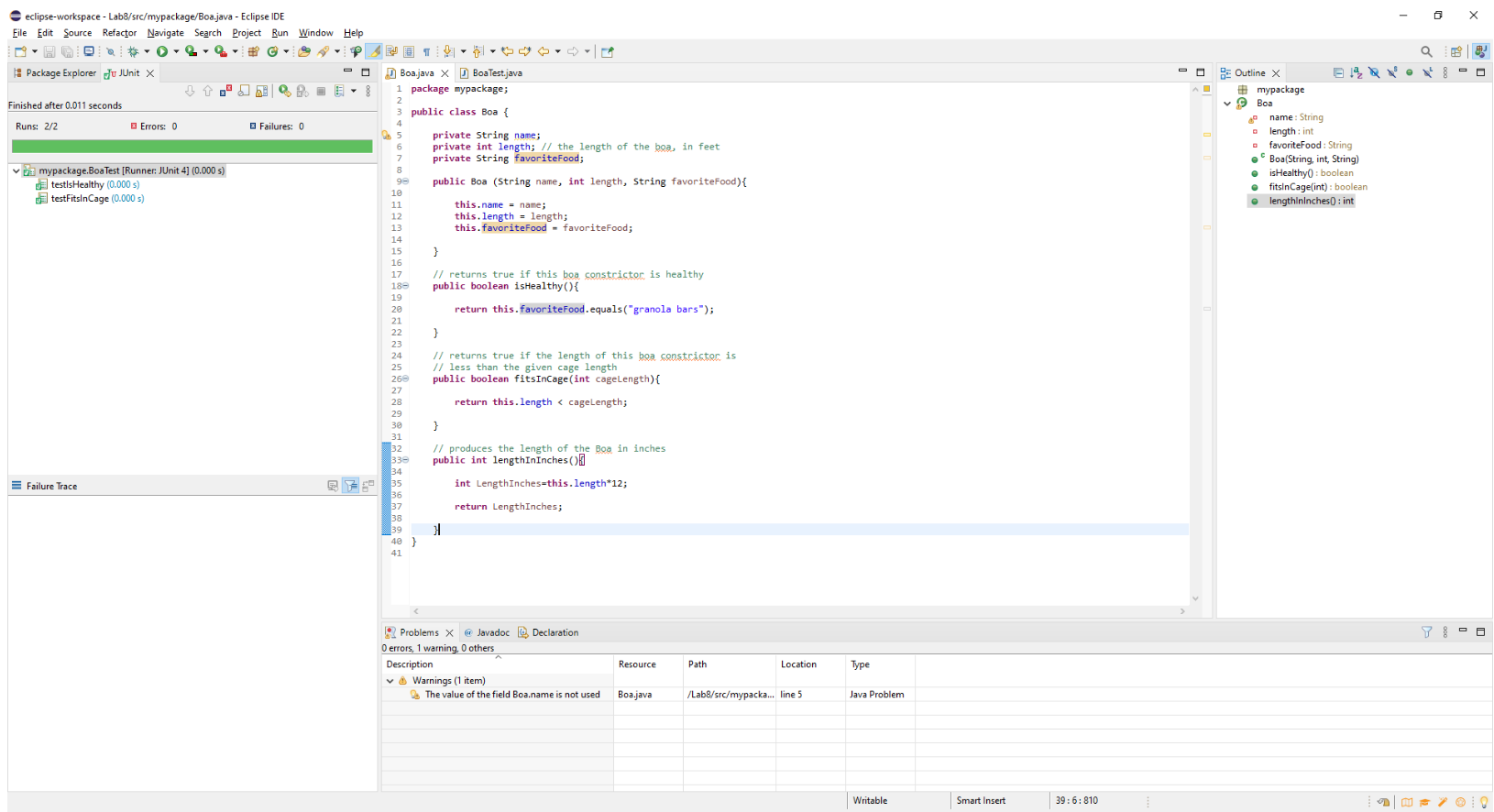Image resolution: width=1494 pixels, height=812 pixels.
Task: Select testFitsInCage in the JUnit results
Action: (x=90, y=198)
